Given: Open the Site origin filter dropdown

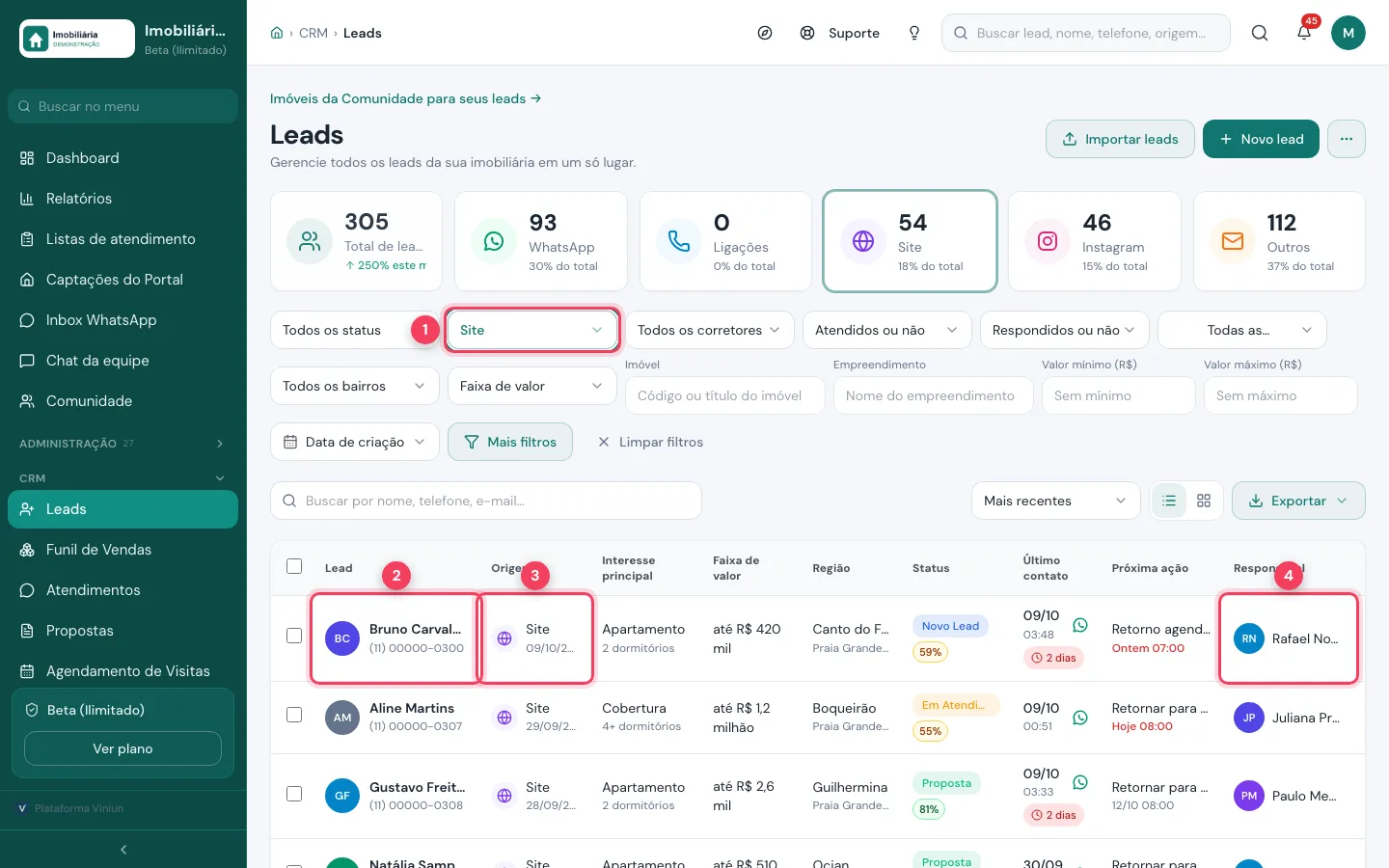Looking at the screenshot, I should 531,330.
